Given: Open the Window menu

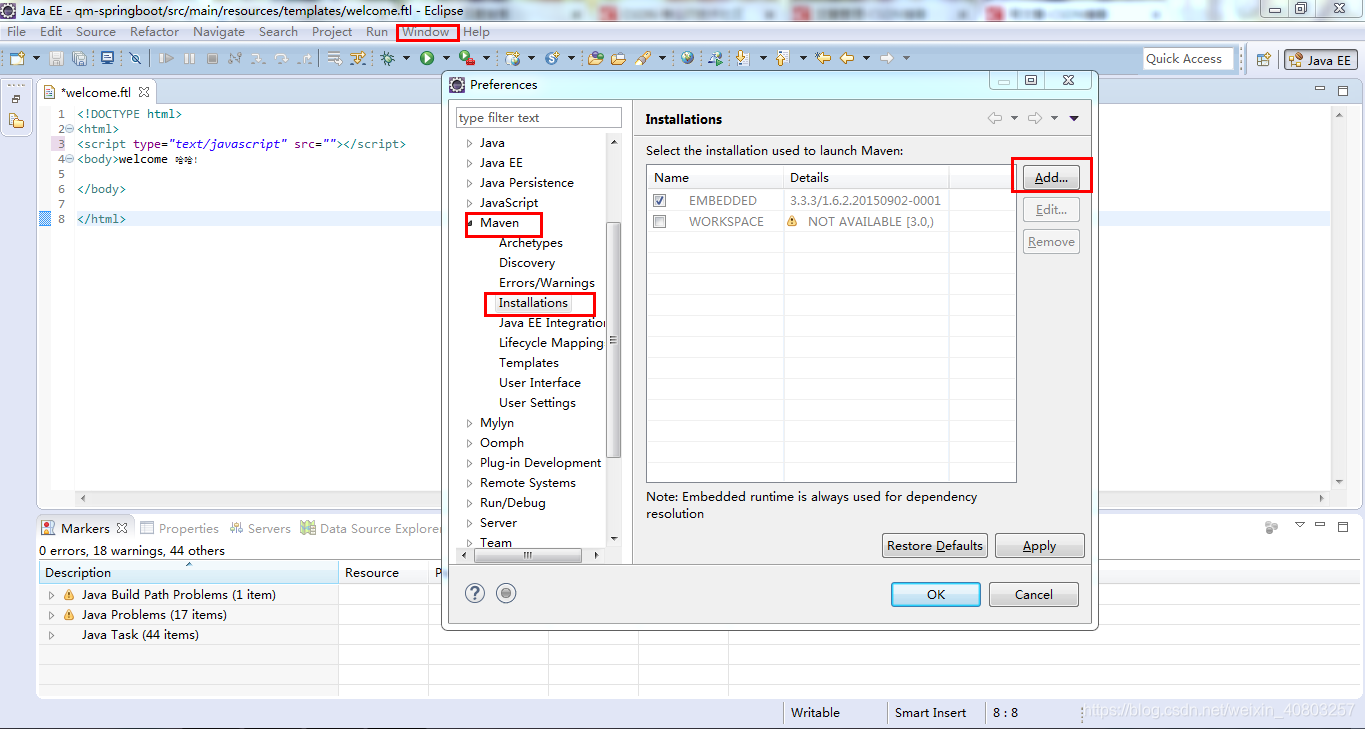Looking at the screenshot, I should (x=426, y=32).
